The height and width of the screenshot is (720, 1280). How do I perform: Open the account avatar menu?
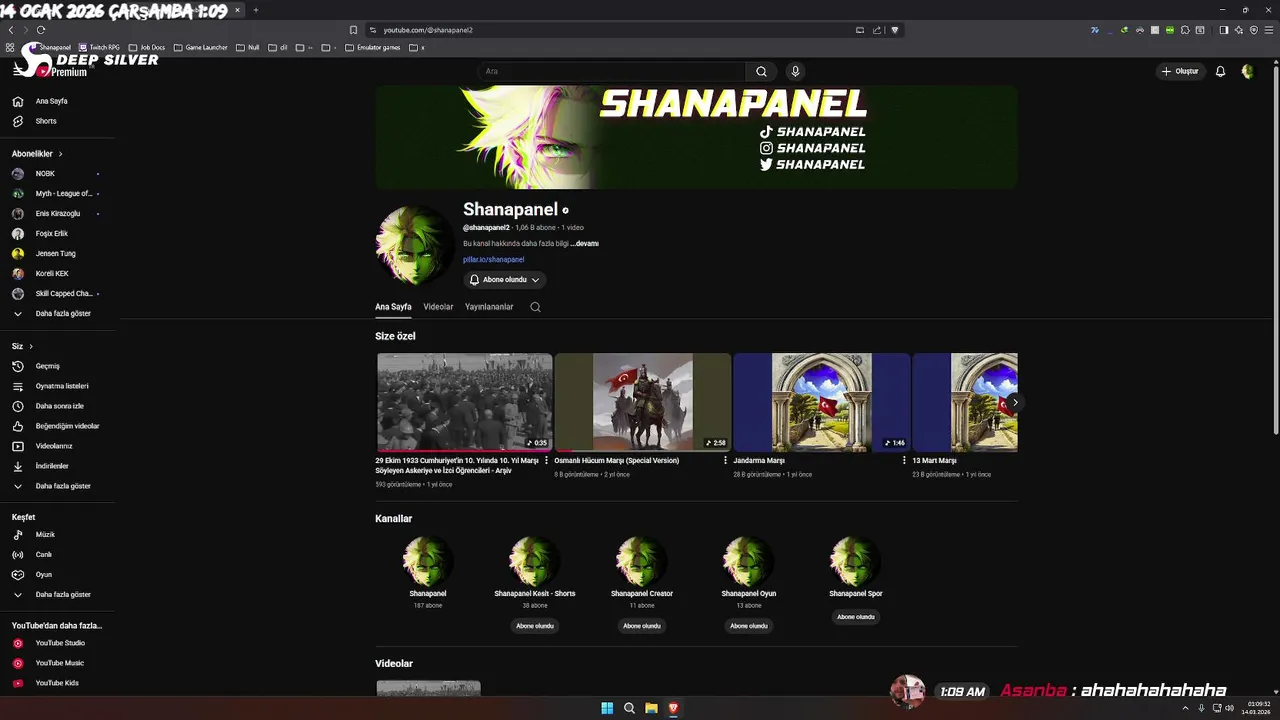point(1247,71)
